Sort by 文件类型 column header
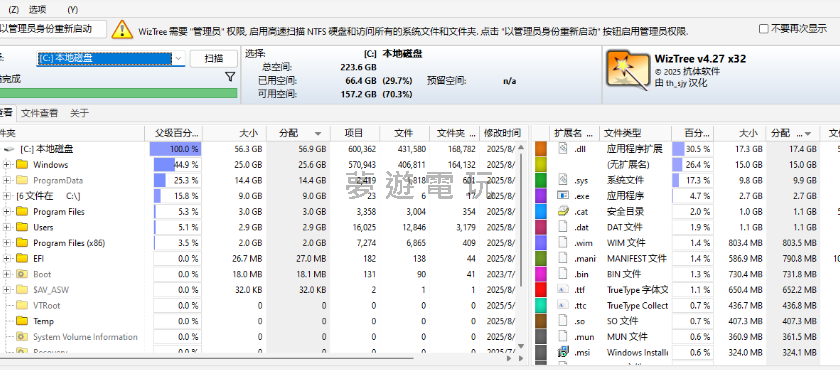 coord(635,133)
